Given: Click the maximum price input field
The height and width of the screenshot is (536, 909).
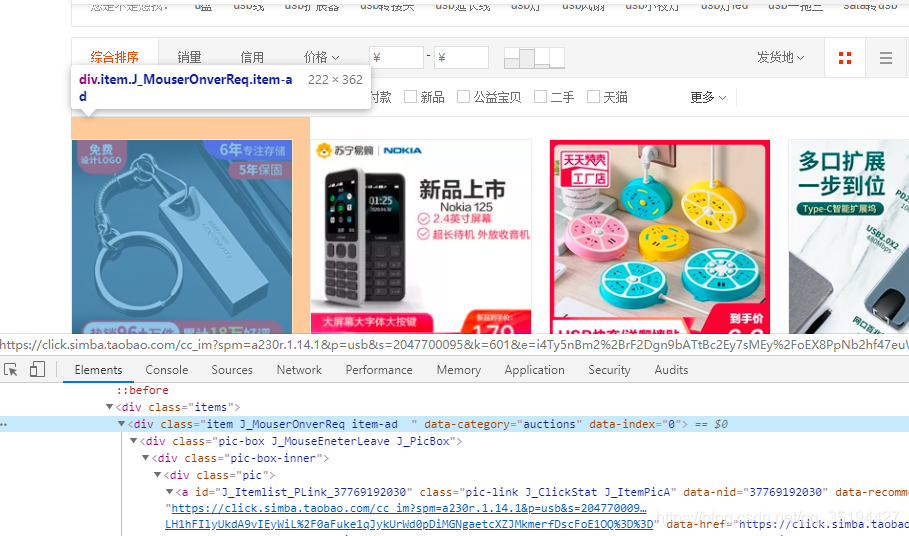Looking at the screenshot, I should (461, 57).
